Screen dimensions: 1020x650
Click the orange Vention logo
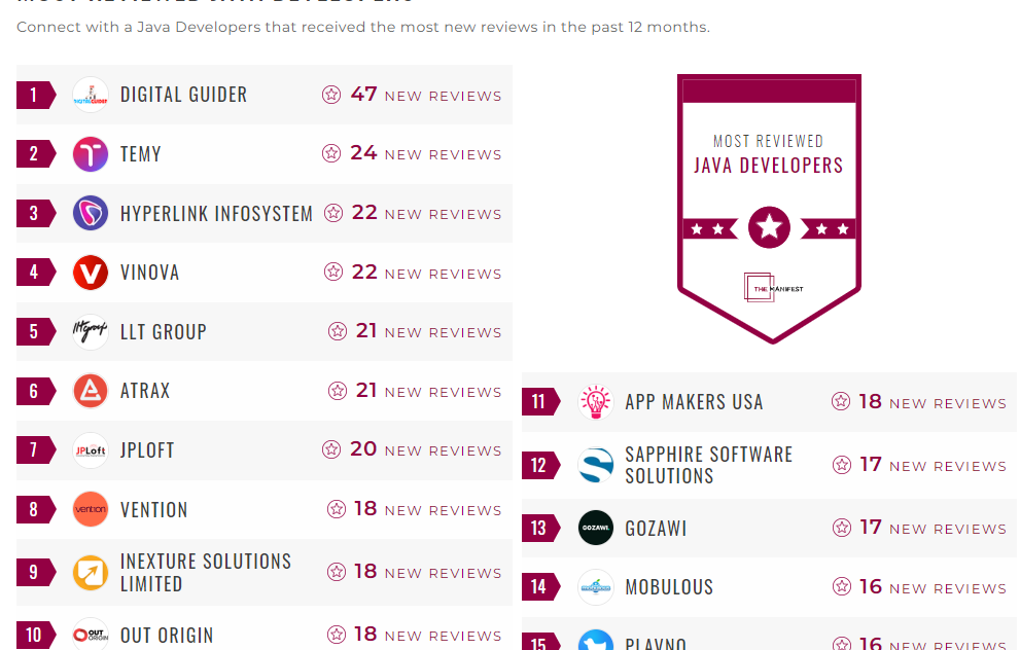coord(90,509)
